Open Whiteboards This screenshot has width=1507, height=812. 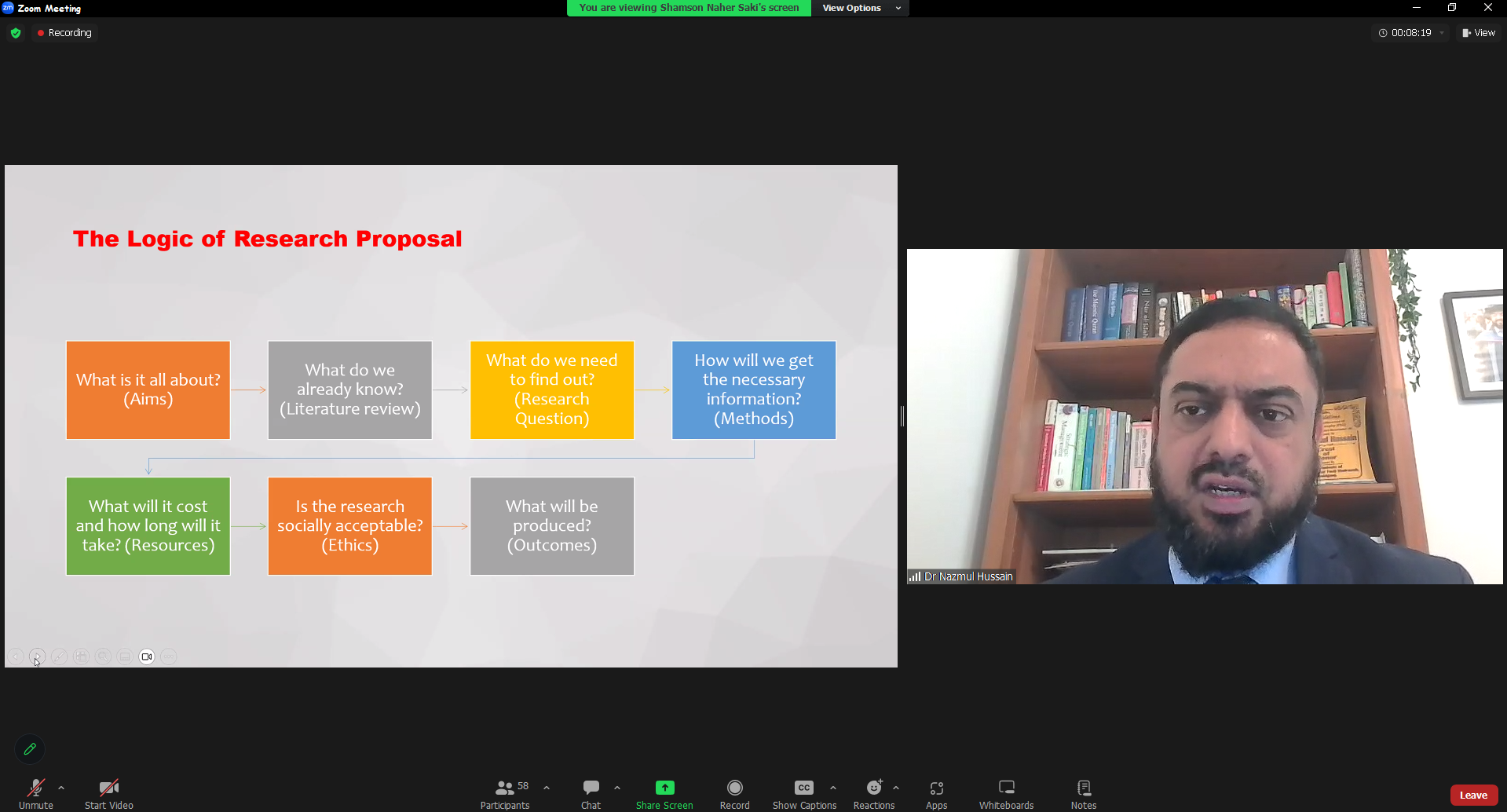pyautogui.click(x=1006, y=793)
